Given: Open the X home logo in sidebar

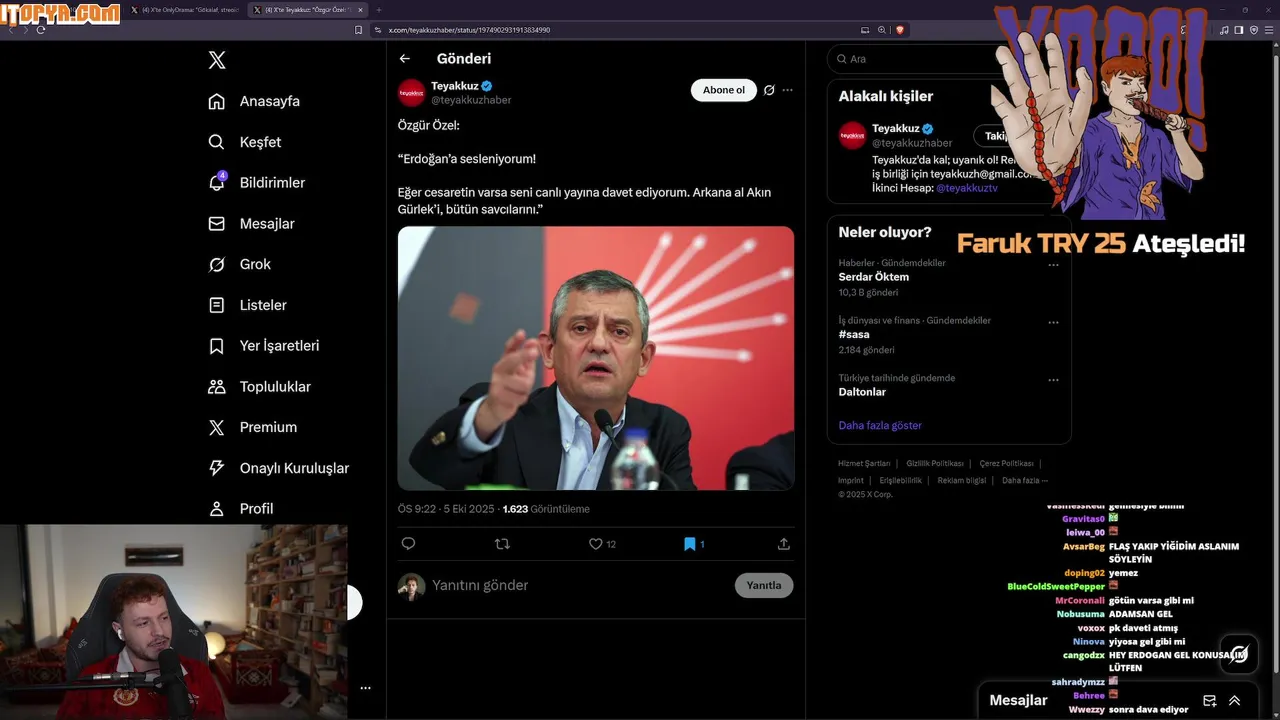Looking at the screenshot, I should pos(217,60).
